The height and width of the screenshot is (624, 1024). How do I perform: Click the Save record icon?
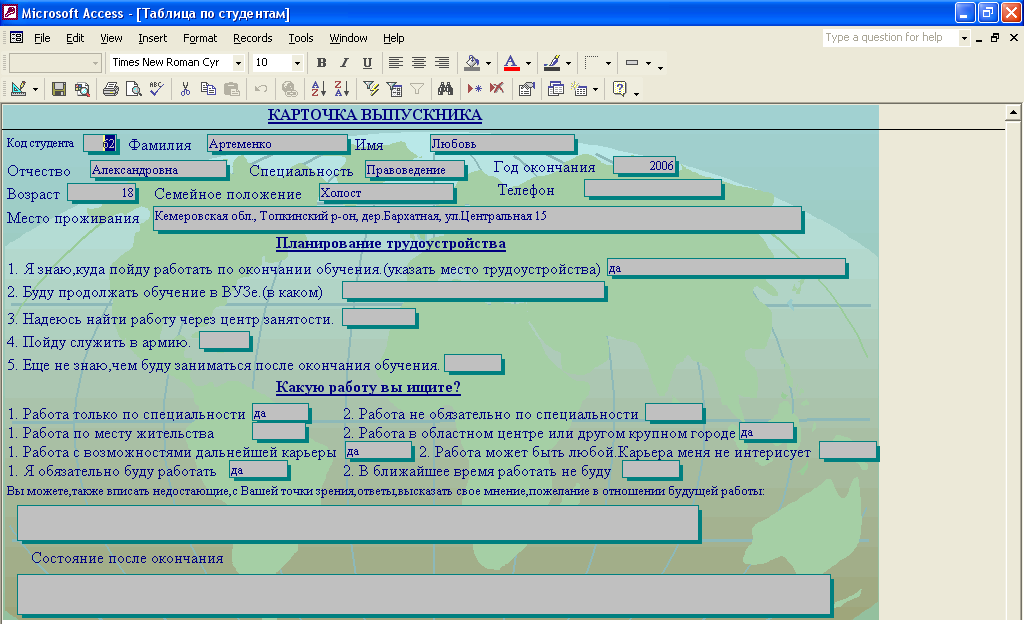pyautogui.click(x=59, y=89)
